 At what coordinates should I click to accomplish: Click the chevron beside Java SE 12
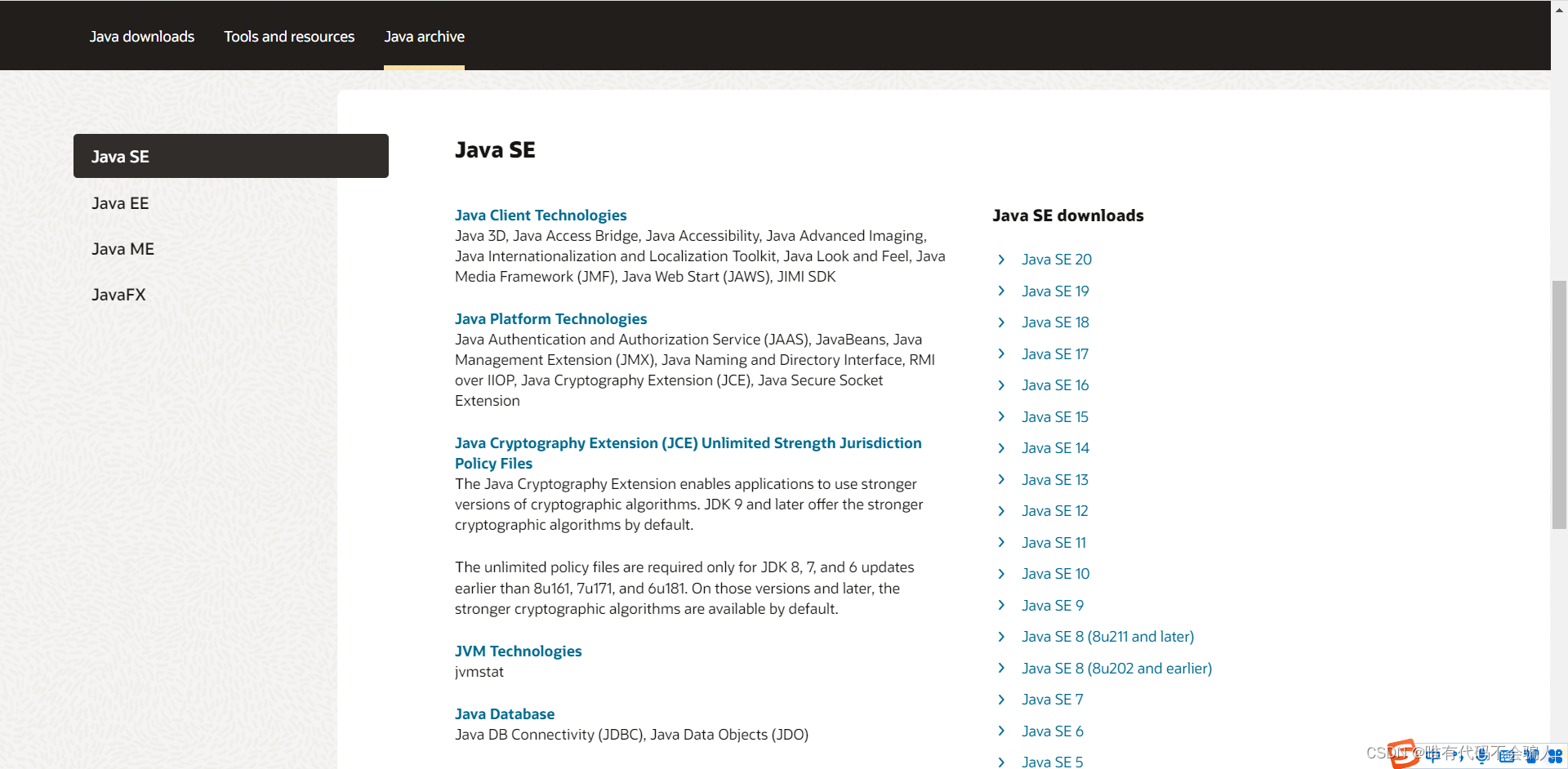click(1001, 511)
